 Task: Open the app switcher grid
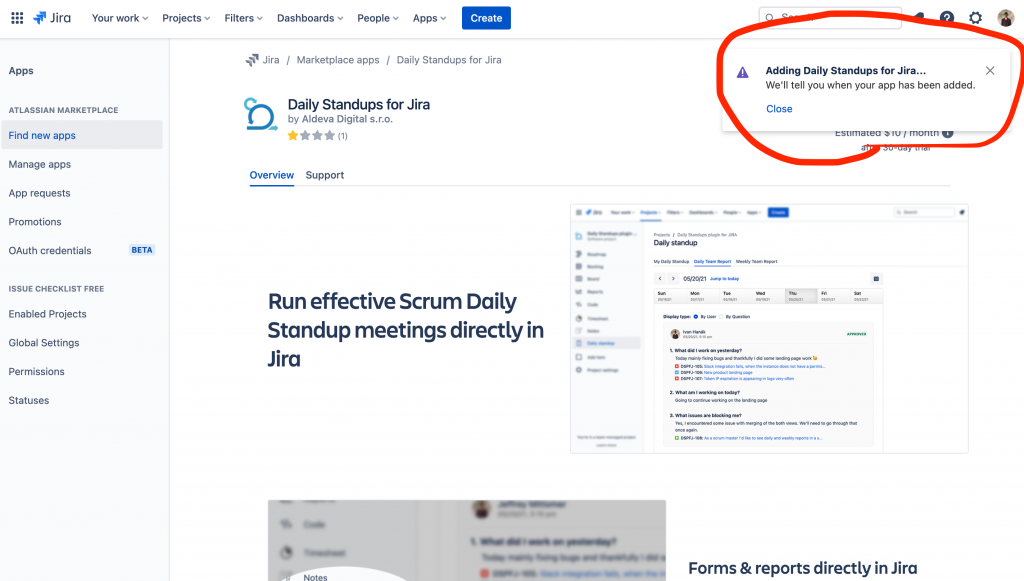click(18, 18)
